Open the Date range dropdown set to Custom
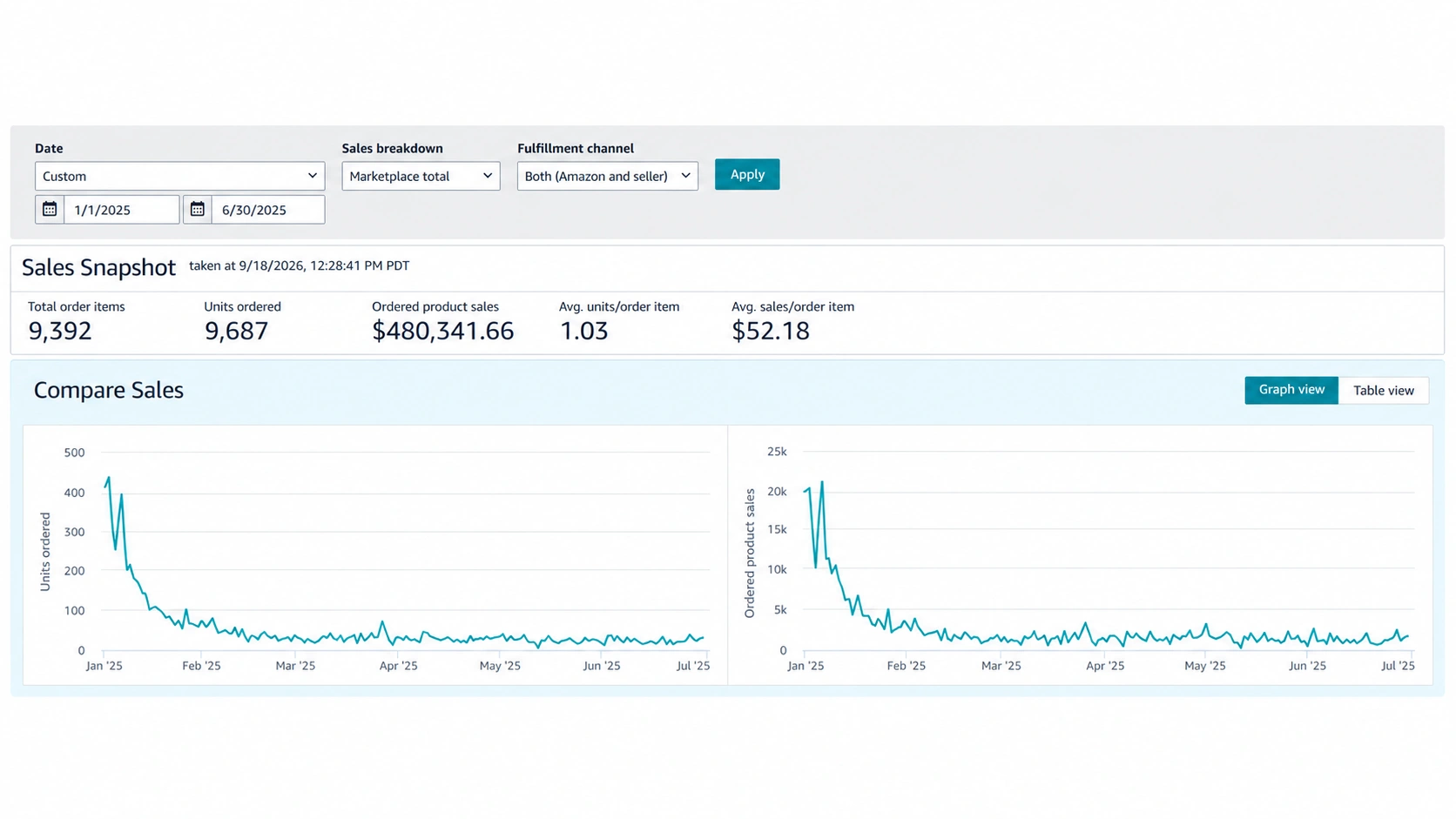The height and width of the screenshot is (819, 1456). point(179,176)
